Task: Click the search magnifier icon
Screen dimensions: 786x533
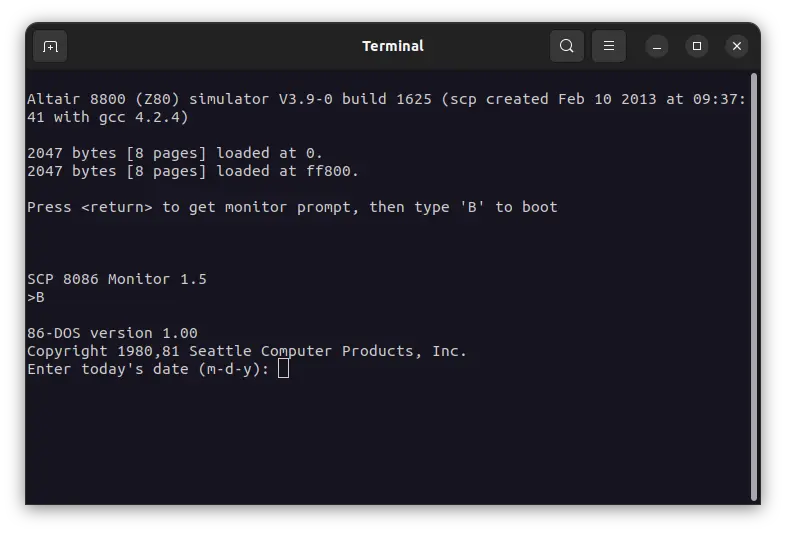Action: point(567,46)
